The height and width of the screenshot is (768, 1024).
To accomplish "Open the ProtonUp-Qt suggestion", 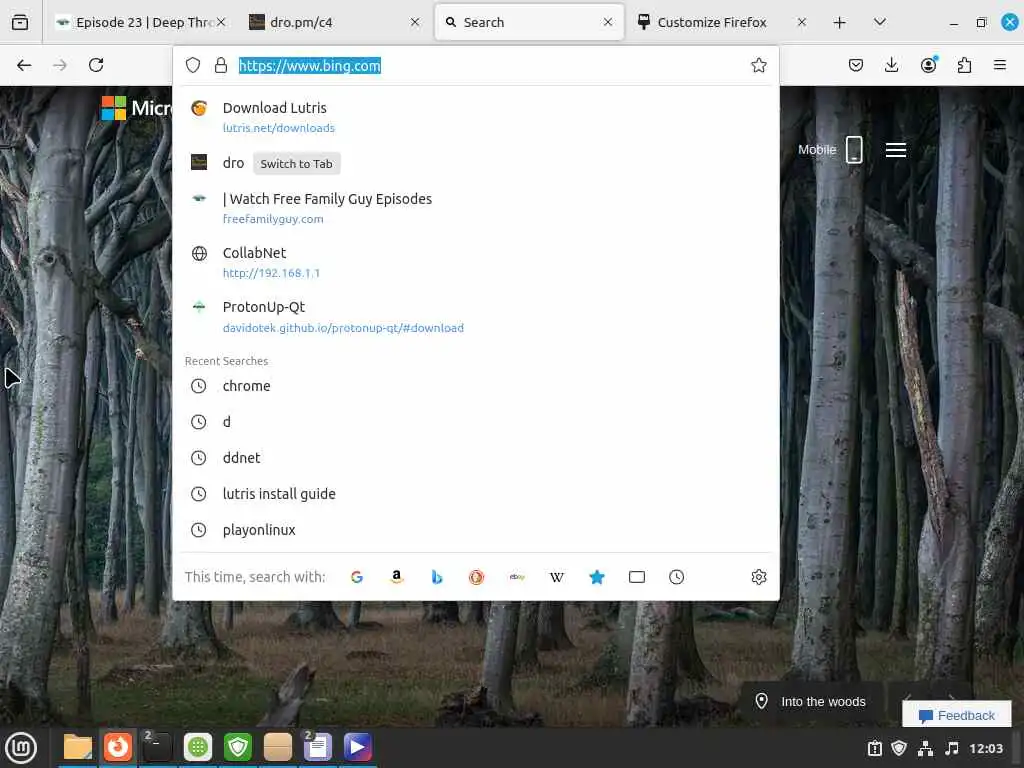I will (x=475, y=317).
